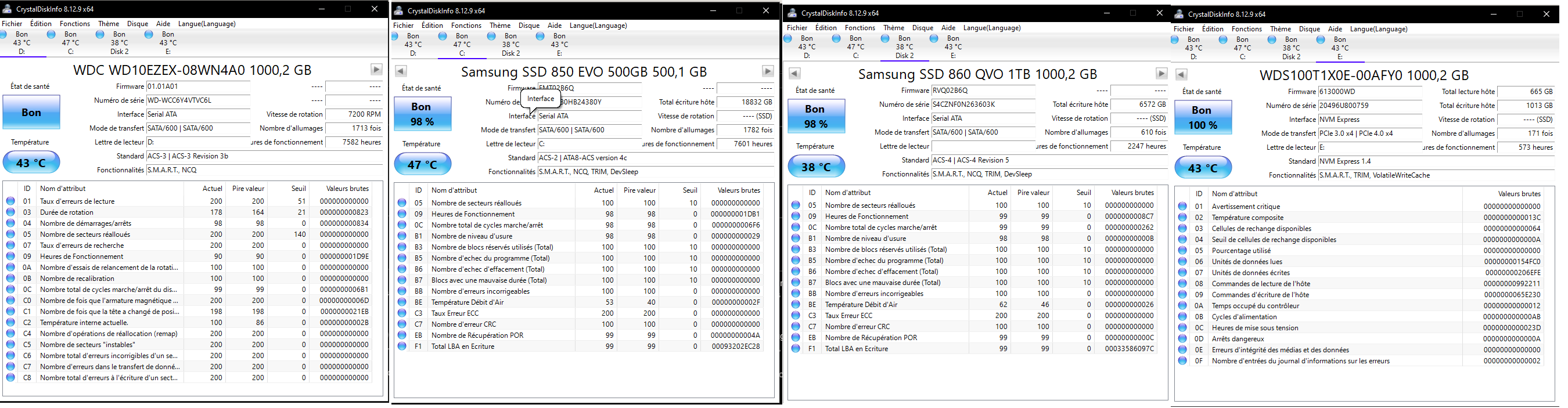Screen dimensions: 1568x408
Task: Click the firmware field showing 613000WD
Action: (1369, 92)
